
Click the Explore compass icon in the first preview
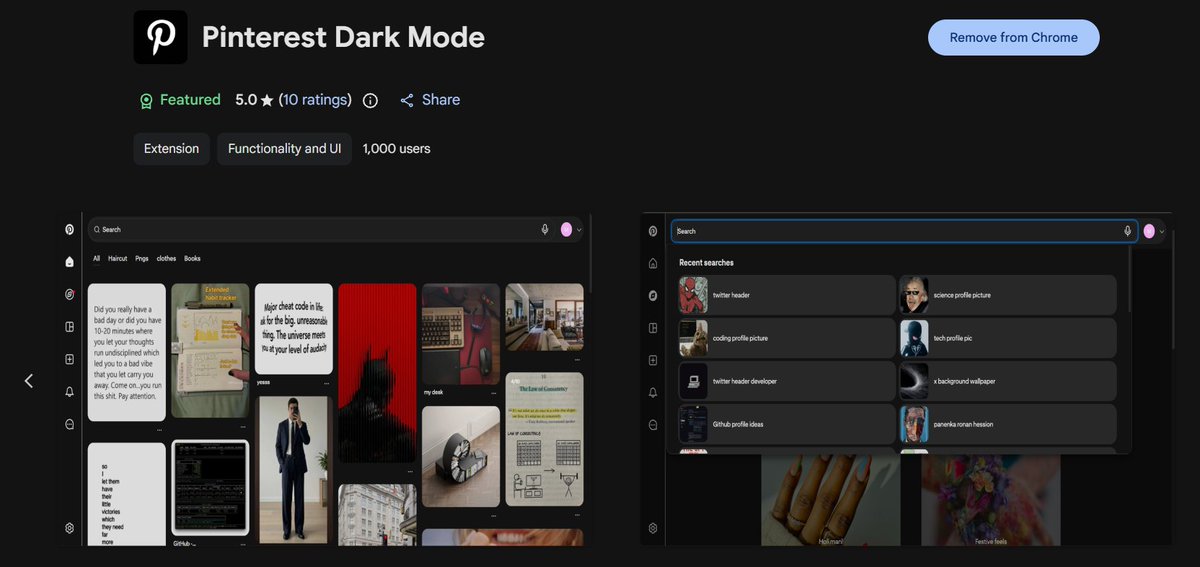[x=69, y=294]
